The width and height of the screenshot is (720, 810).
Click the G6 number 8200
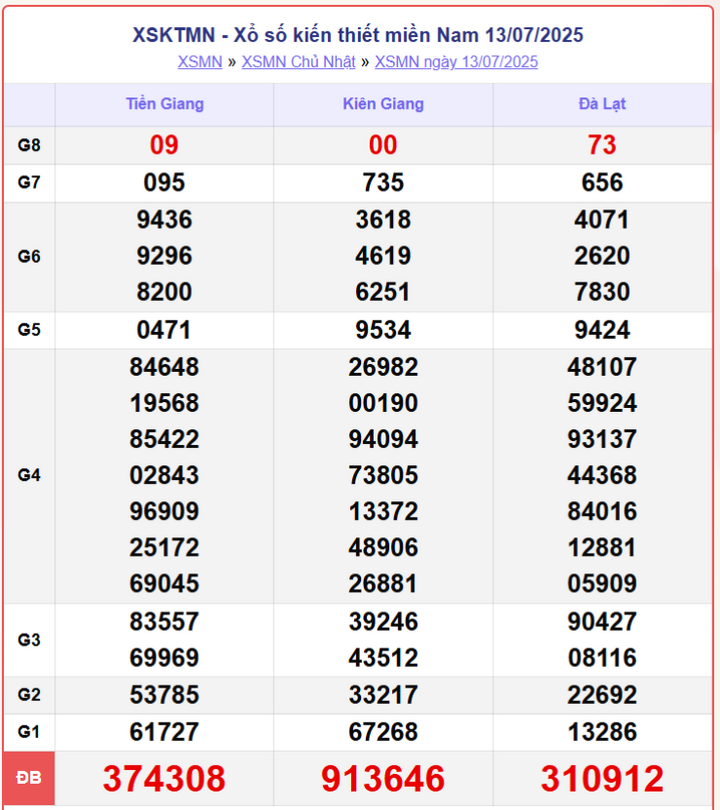click(x=164, y=292)
